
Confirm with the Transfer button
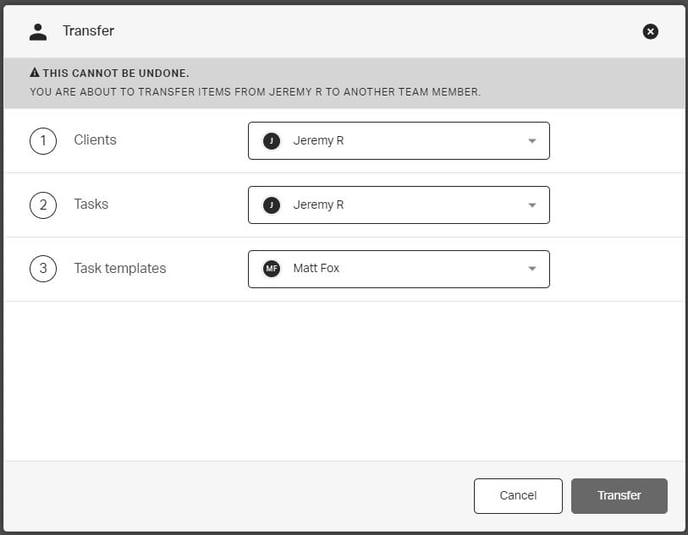coord(619,496)
